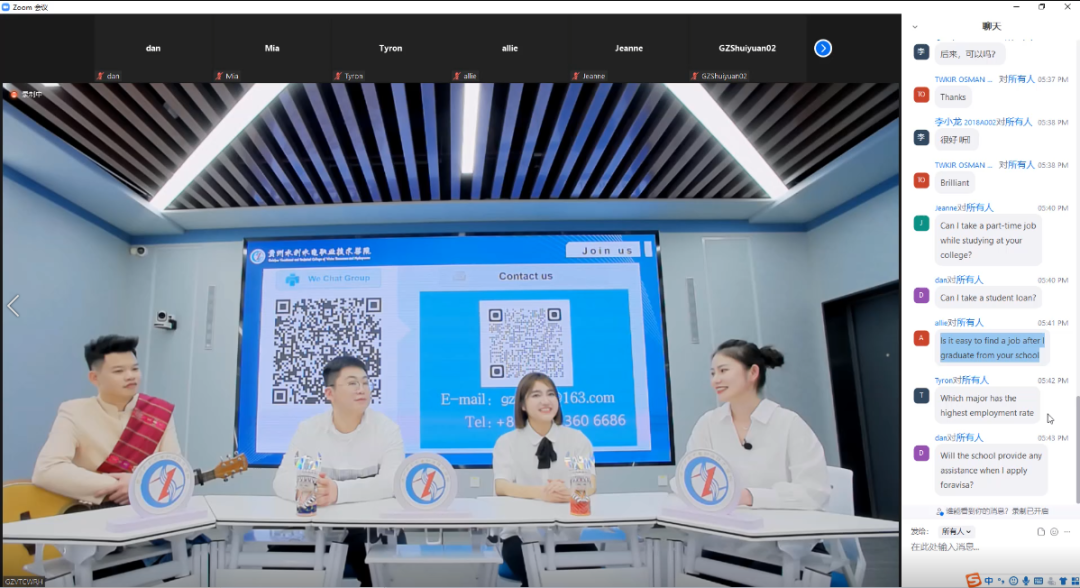Screen dimensions: 1080x588
Task: Click 'Will the school provide any assistance' message
Action: [990, 470]
